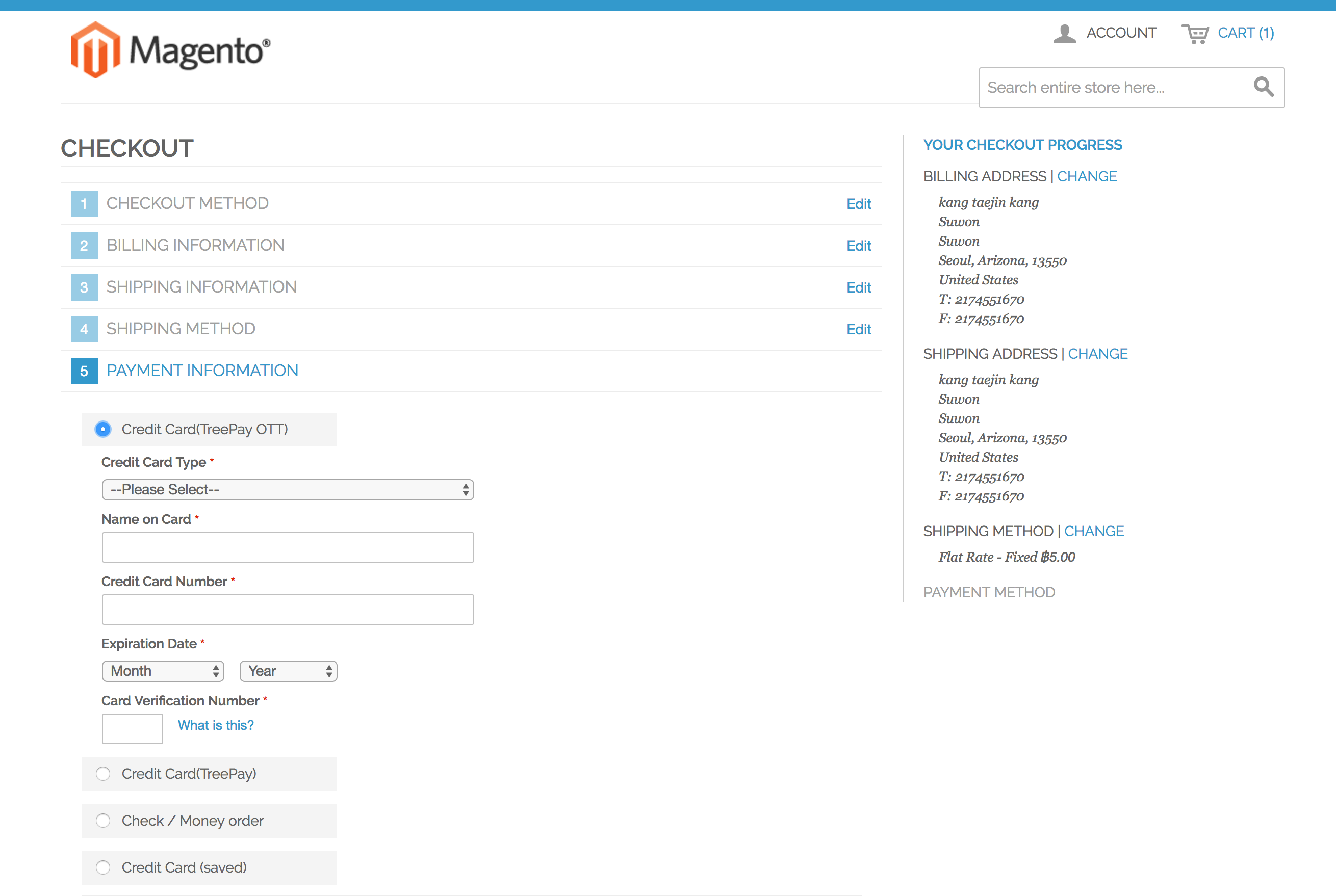
Task: Click the shopping cart icon
Action: (x=1195, y=34)
